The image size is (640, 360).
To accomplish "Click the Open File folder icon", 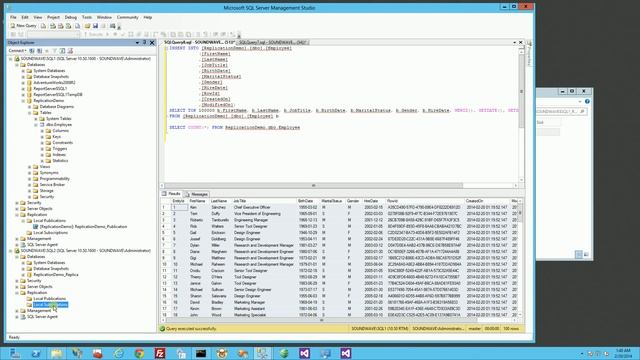I will click(87, 26).
